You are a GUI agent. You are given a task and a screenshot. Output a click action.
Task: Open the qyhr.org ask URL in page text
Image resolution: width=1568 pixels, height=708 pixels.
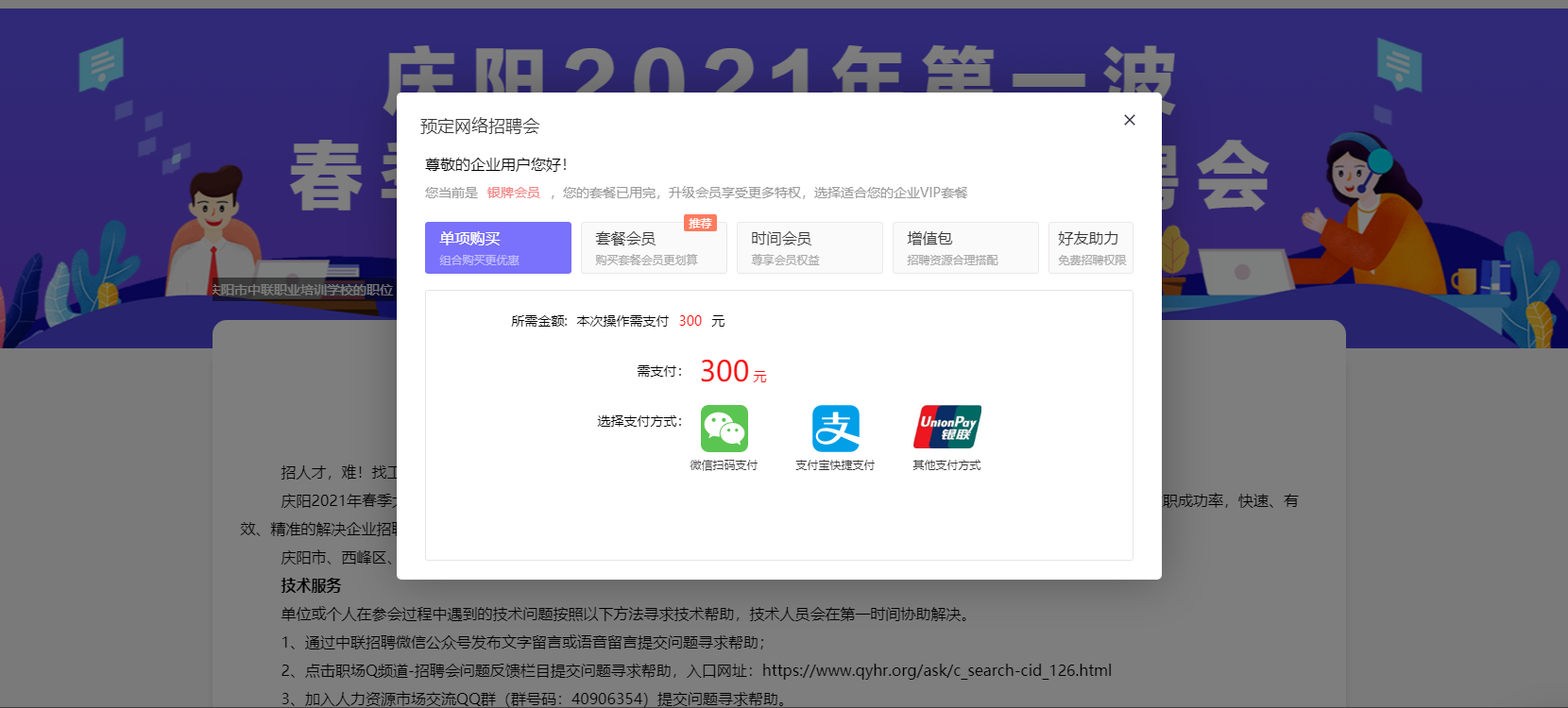coord(937,670)
